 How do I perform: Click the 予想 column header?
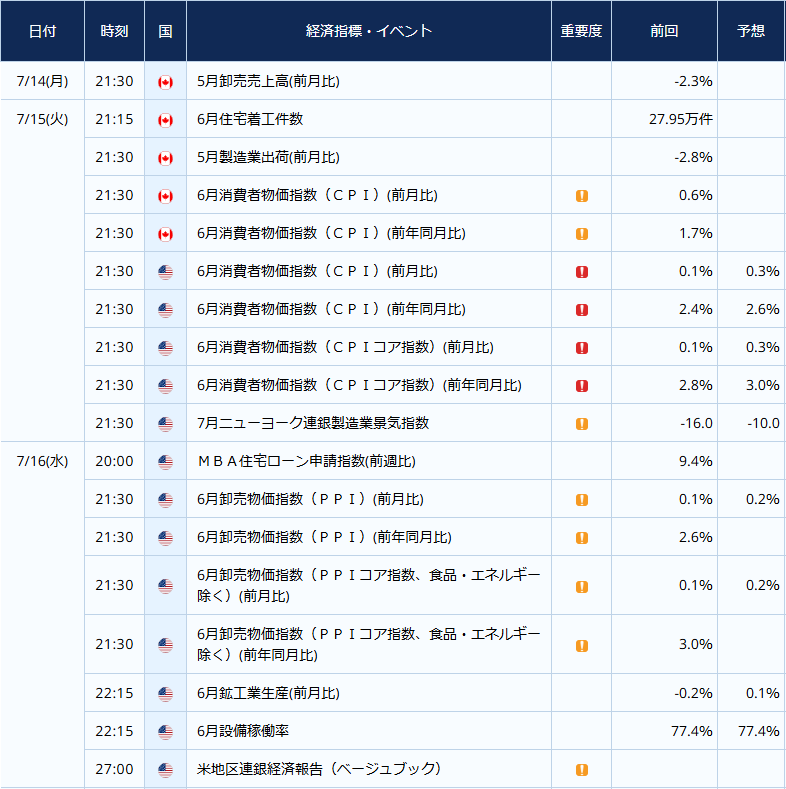(x=751, y=31)
